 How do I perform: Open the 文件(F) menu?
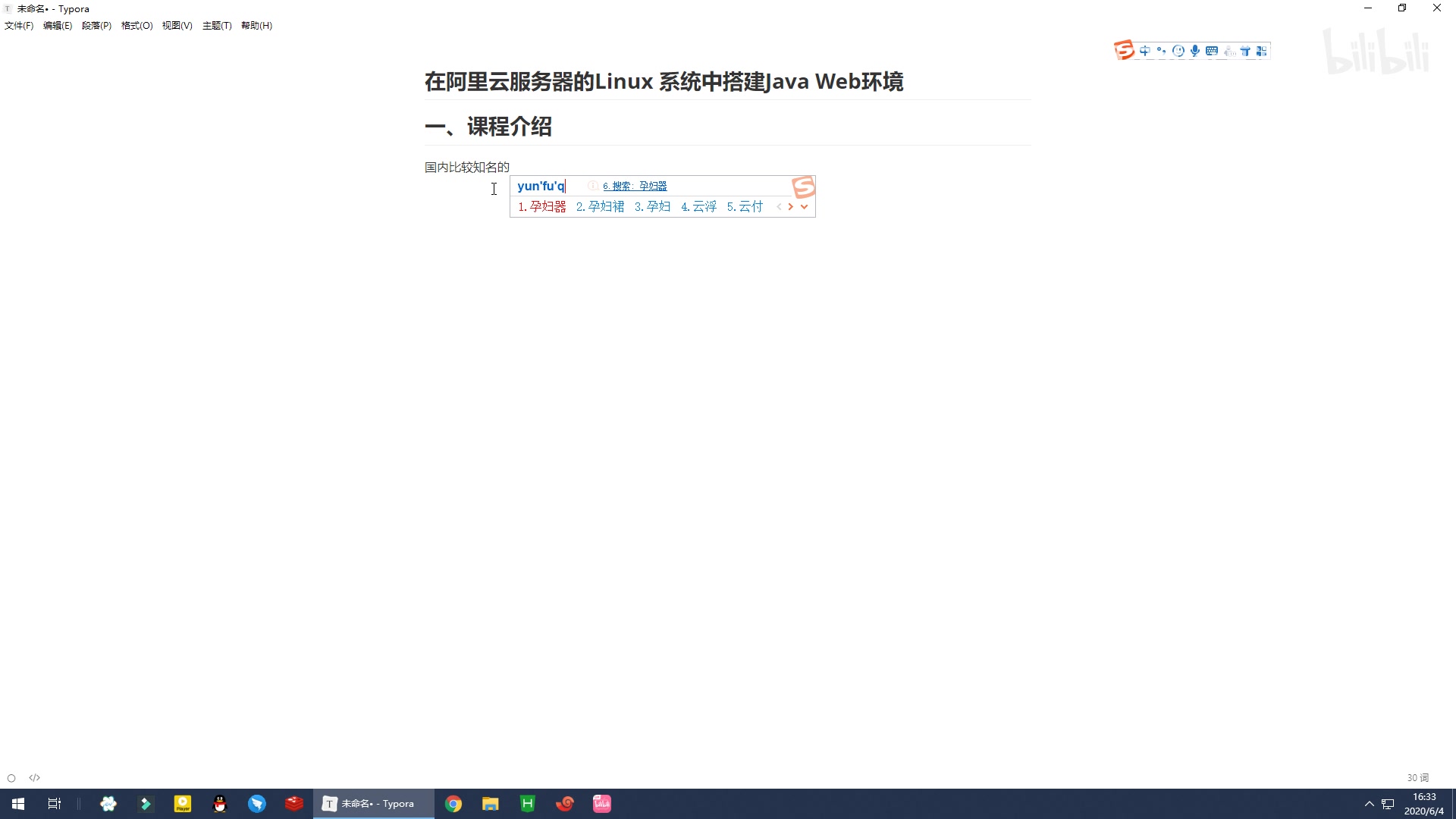click(x=19, y=26)
